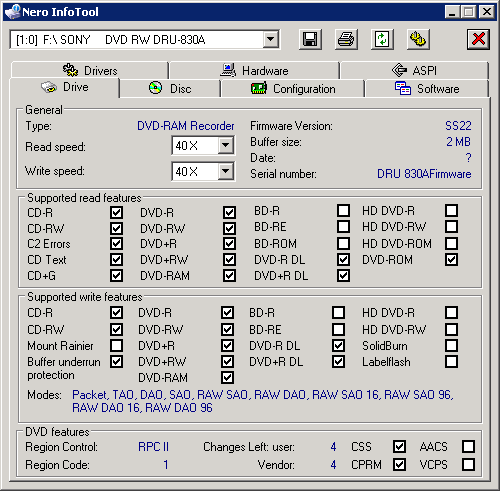Switch to the Hardware tab
Screen dimensions: 500x491
pos(254,70)
